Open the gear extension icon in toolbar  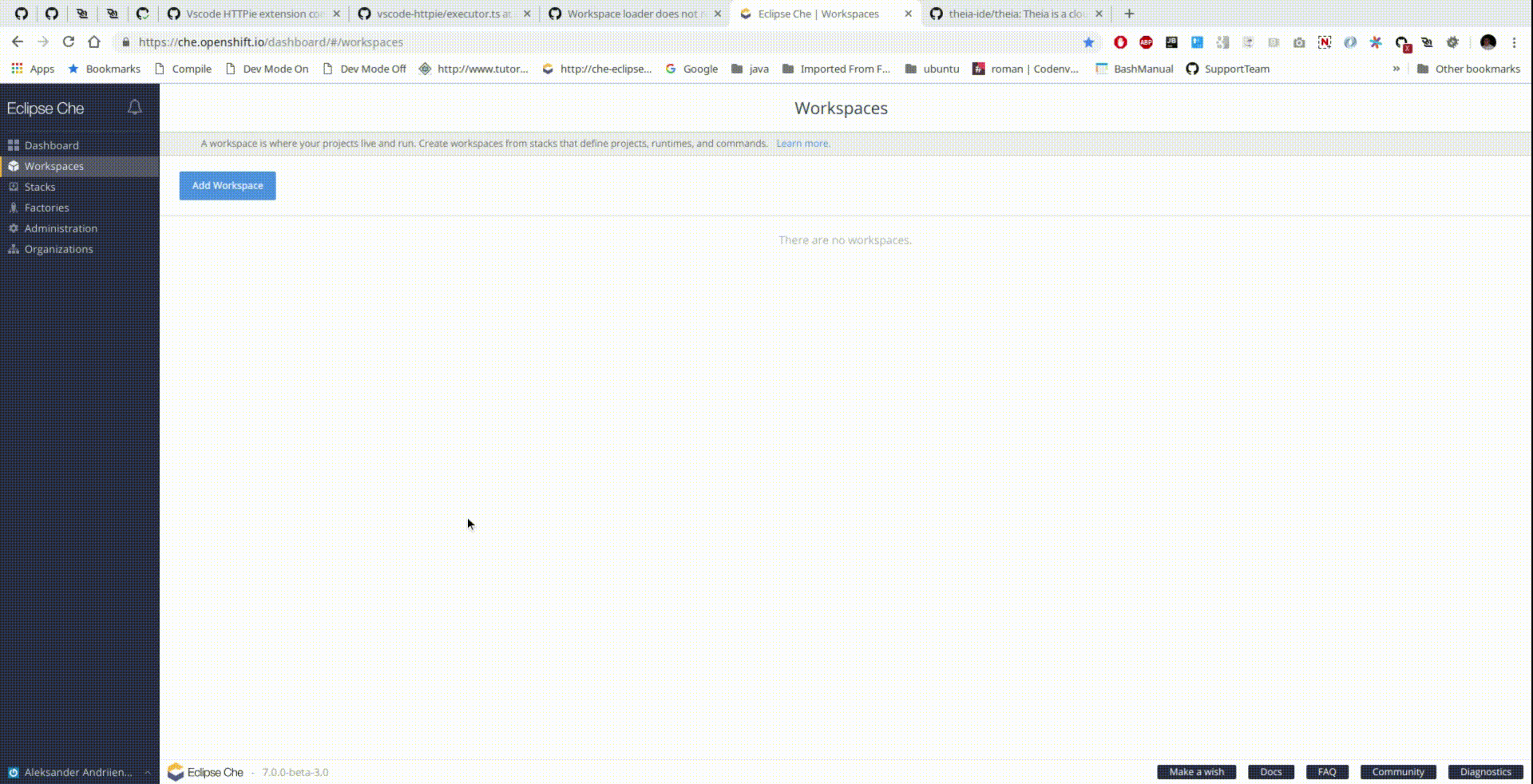click(x=1452, y=42)
